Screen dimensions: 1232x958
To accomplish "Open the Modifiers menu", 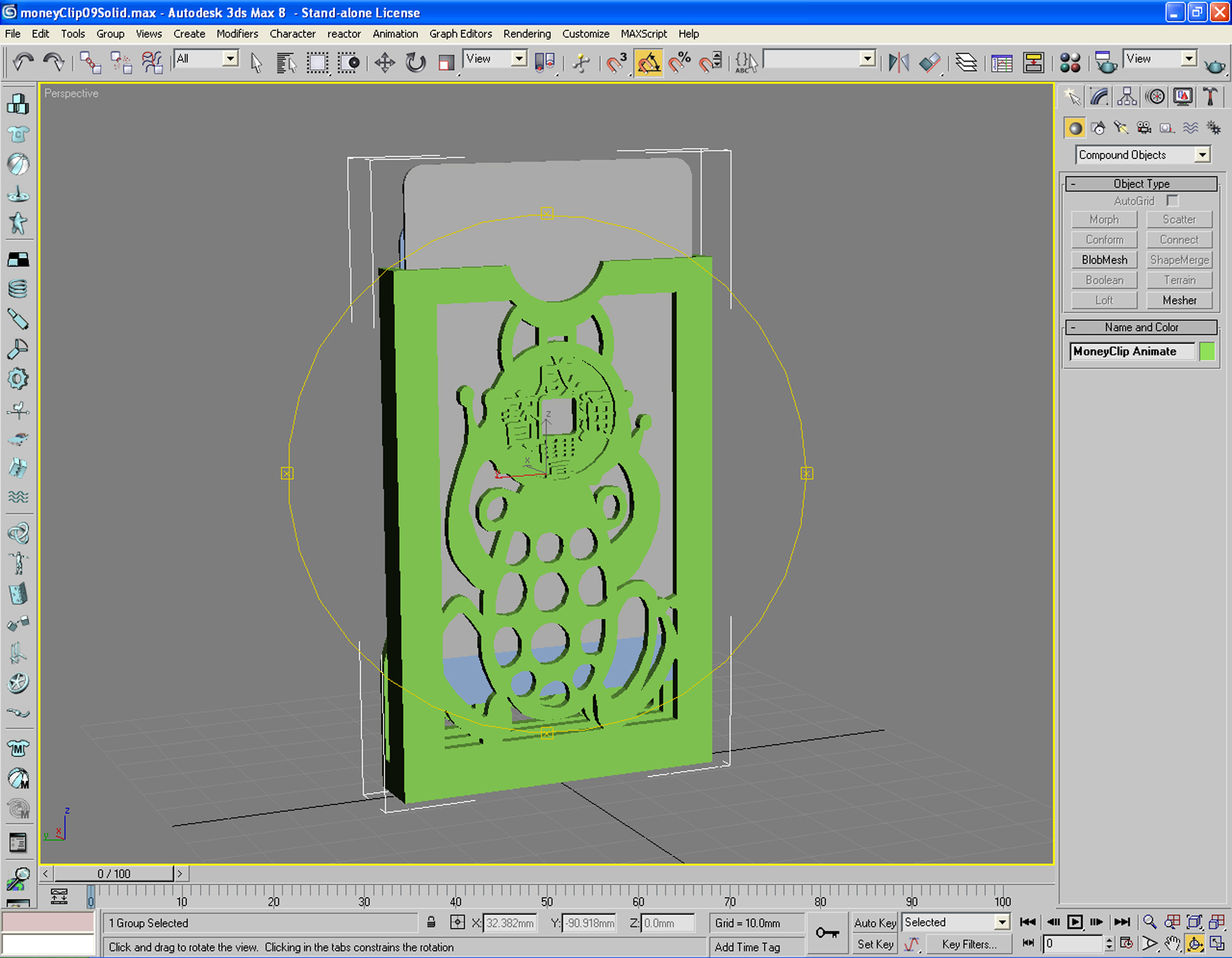I will 237,34.
